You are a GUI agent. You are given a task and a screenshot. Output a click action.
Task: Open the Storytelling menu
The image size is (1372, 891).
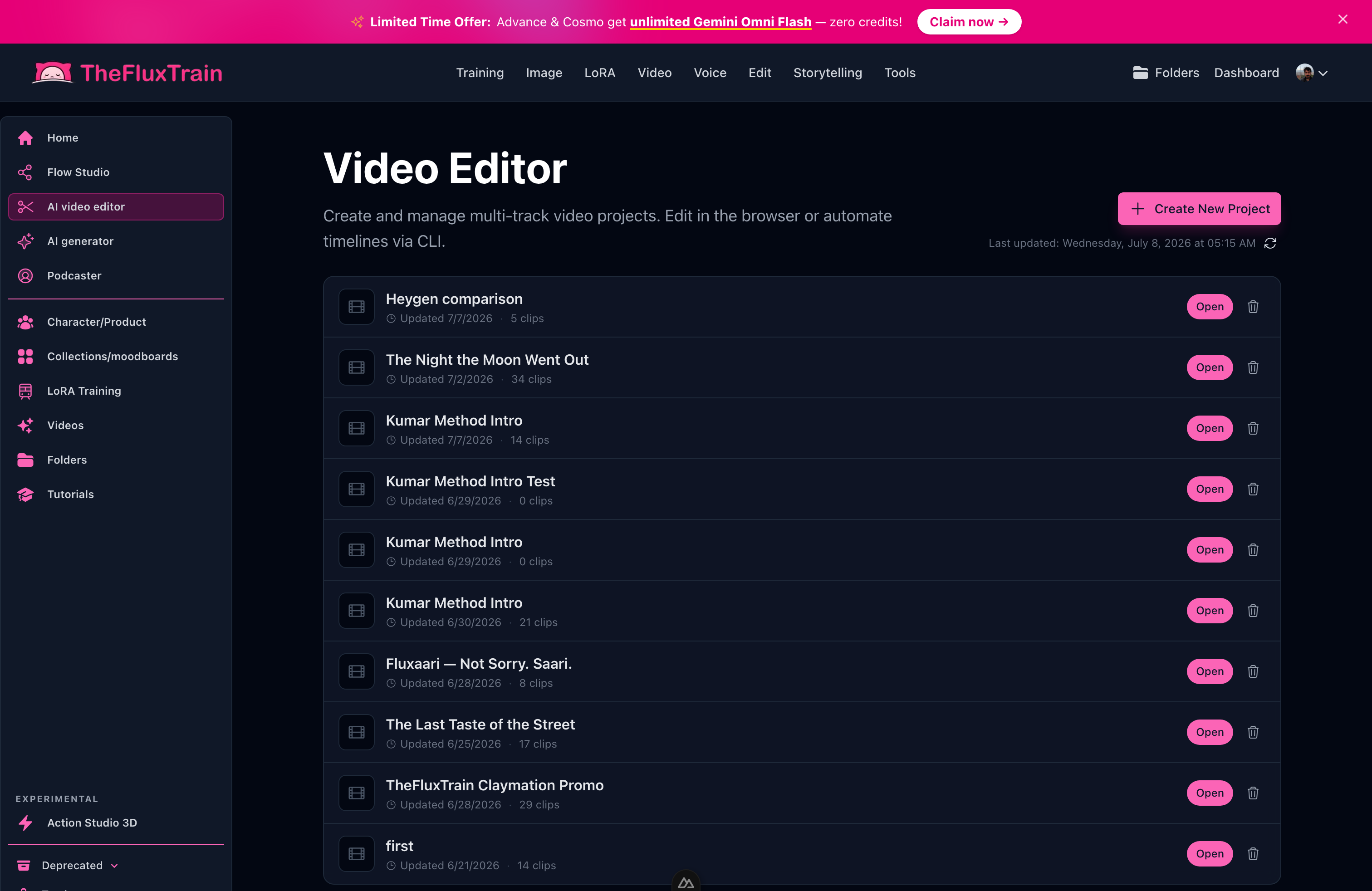[827, 73]
